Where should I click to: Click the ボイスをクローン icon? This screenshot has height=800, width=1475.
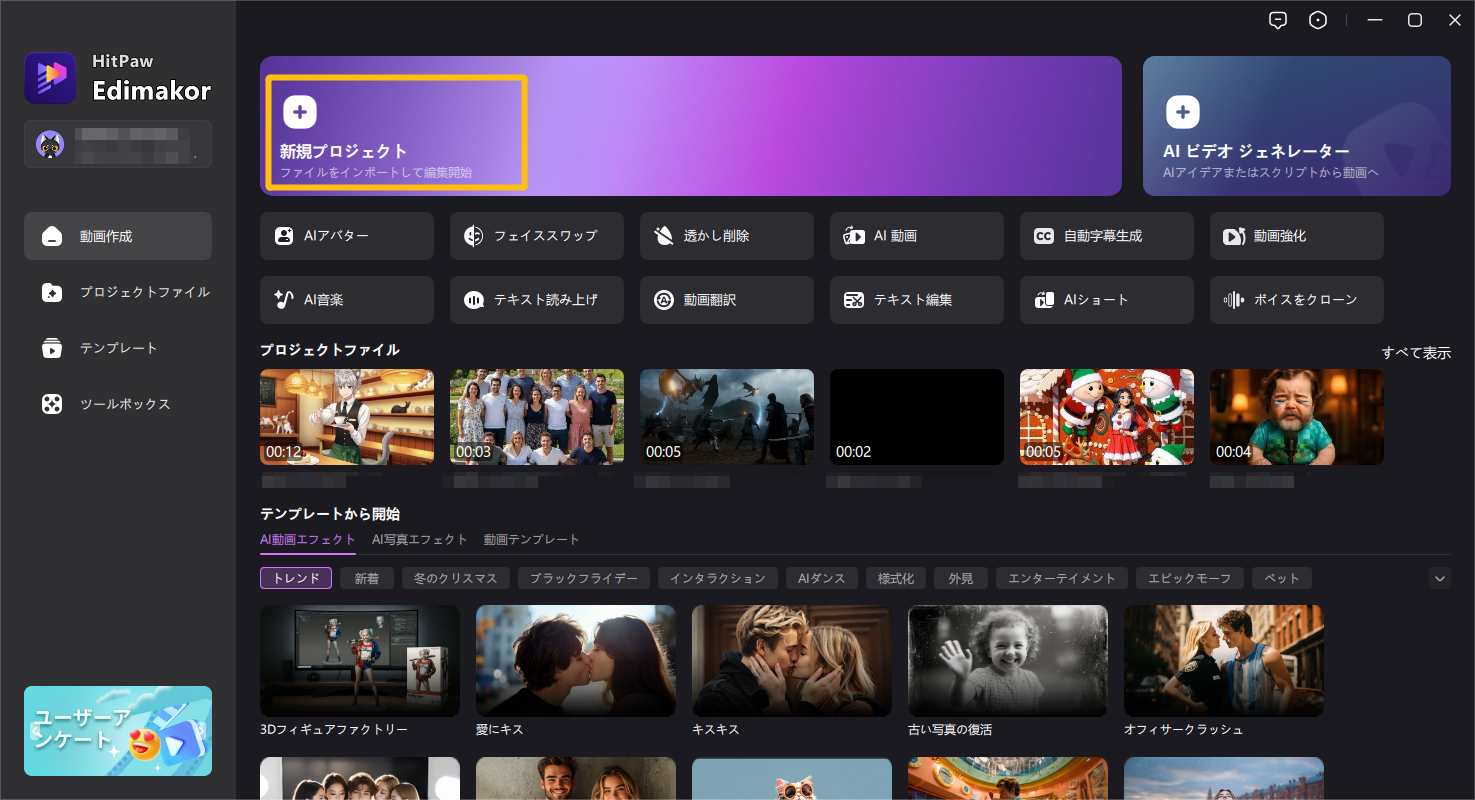[1234, 300]
